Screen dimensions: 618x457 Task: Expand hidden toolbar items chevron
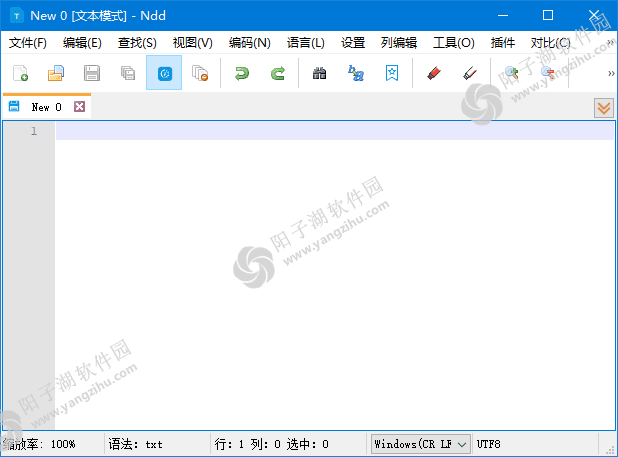click(611, 73)
